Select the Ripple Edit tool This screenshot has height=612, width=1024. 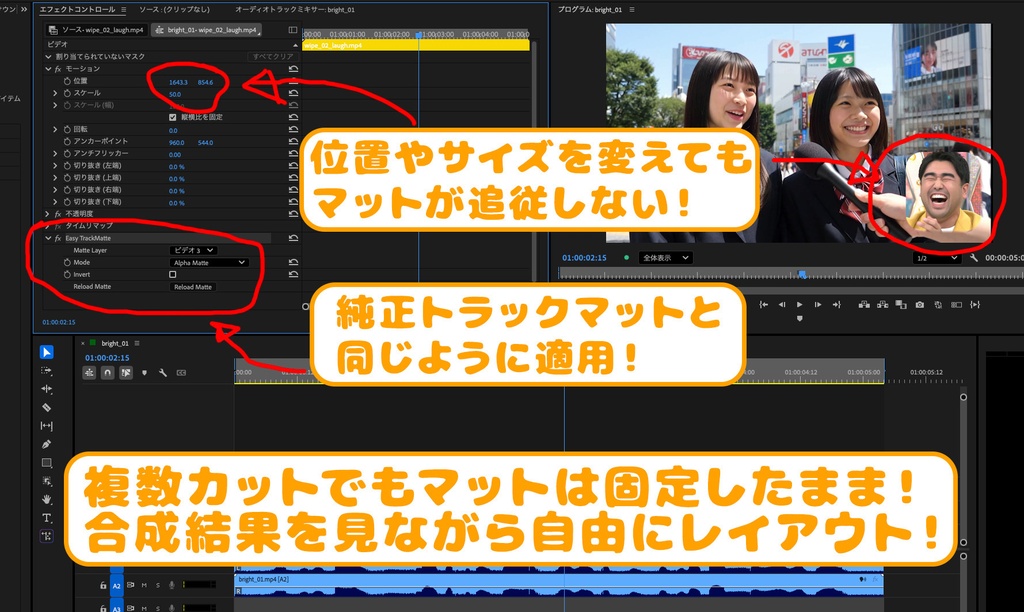click(x=46, y=389)
